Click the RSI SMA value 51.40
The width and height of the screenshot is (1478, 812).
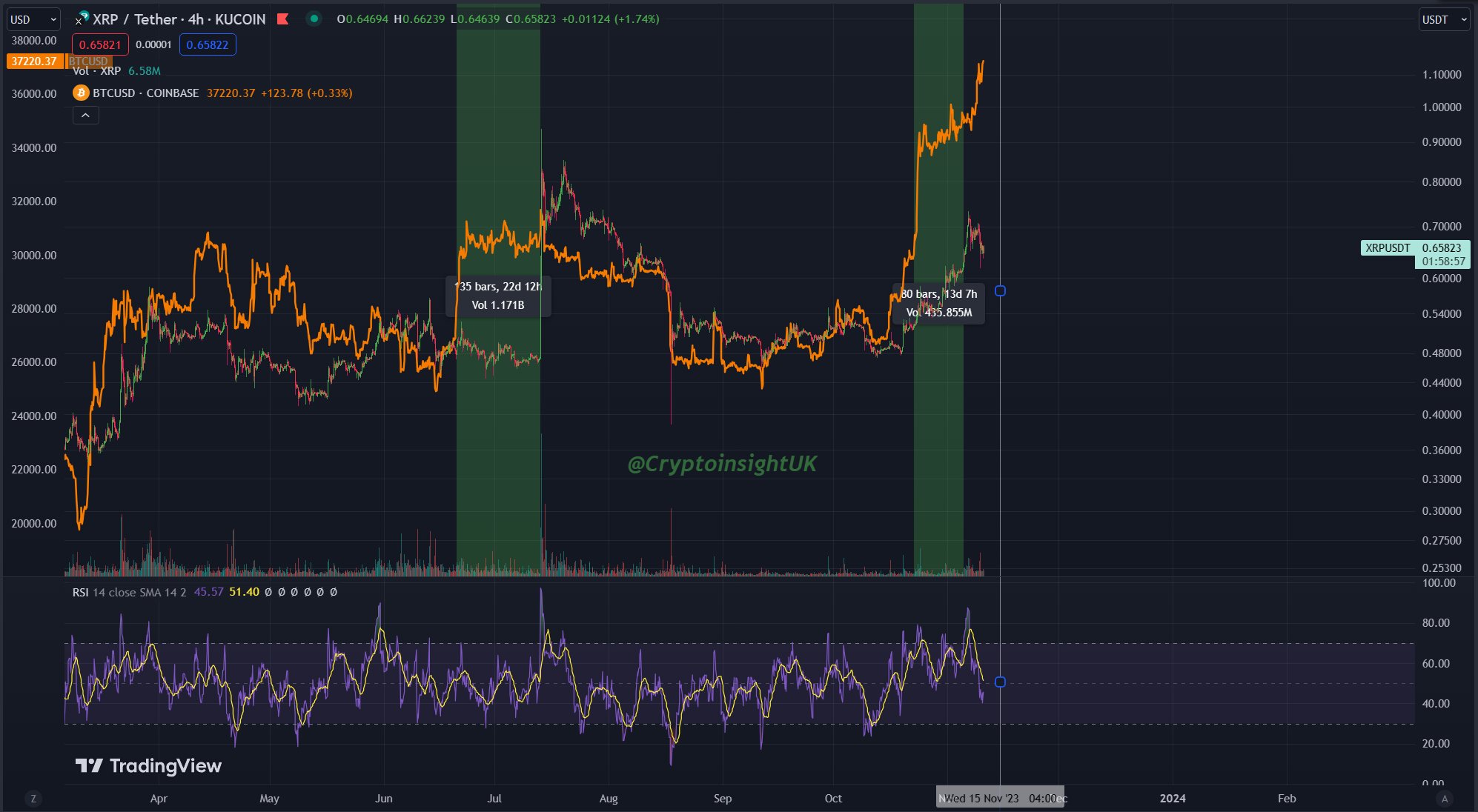pos(245,592)
